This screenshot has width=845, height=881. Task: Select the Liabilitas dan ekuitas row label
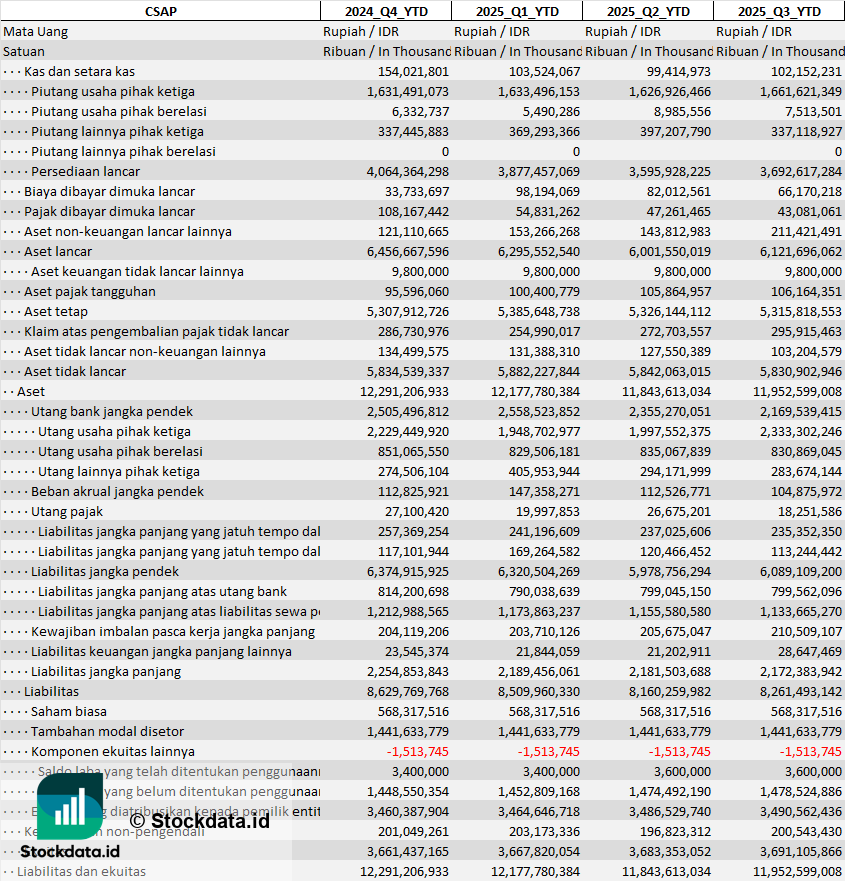(x=81, y=871)
